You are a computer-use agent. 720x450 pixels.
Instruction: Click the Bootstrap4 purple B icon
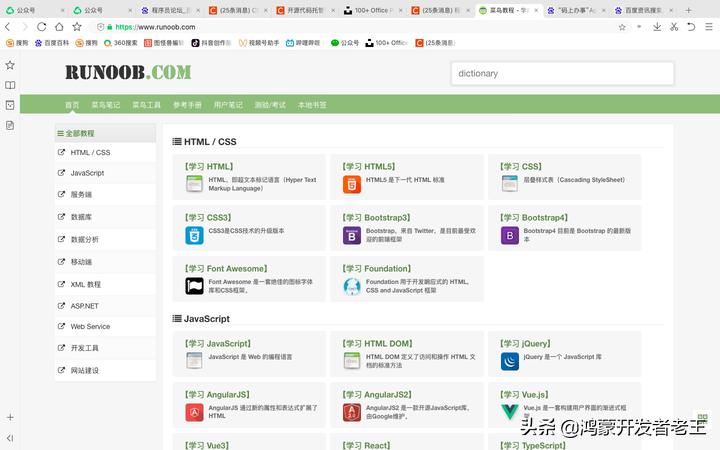(x=510, y=236)
